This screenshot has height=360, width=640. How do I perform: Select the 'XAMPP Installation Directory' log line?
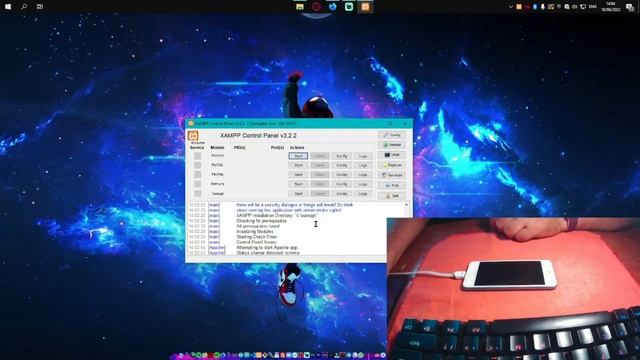(277, 216)
